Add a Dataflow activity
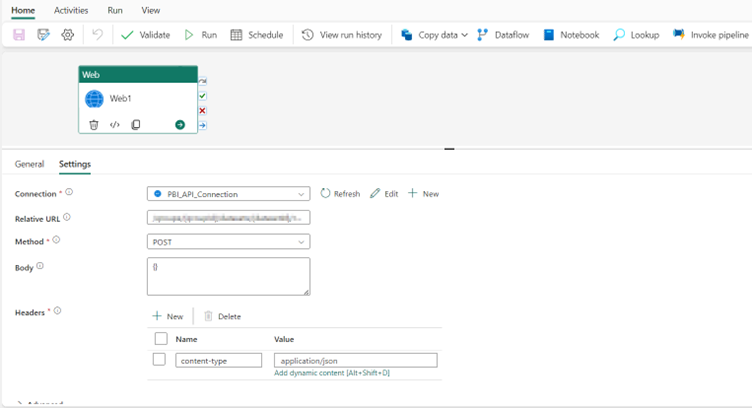752x408 pixels. click(x=503, y=35)
